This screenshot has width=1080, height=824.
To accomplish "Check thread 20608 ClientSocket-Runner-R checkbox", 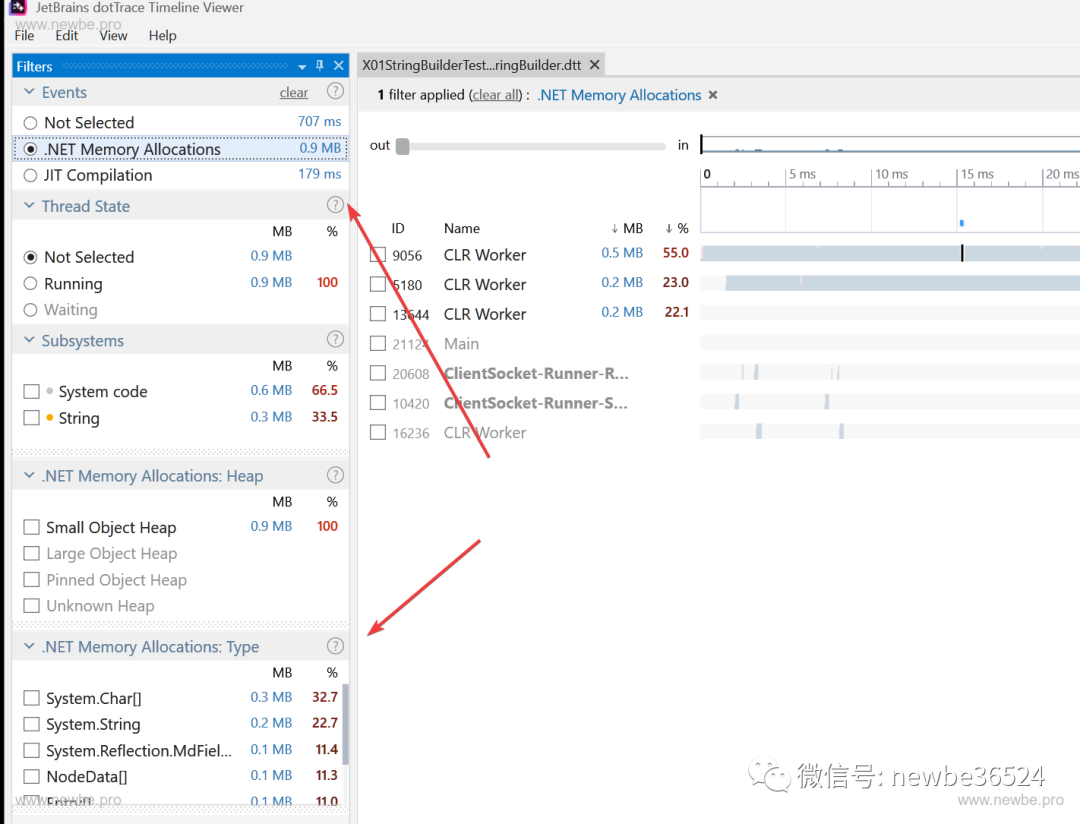I will (x=377, y=373).
